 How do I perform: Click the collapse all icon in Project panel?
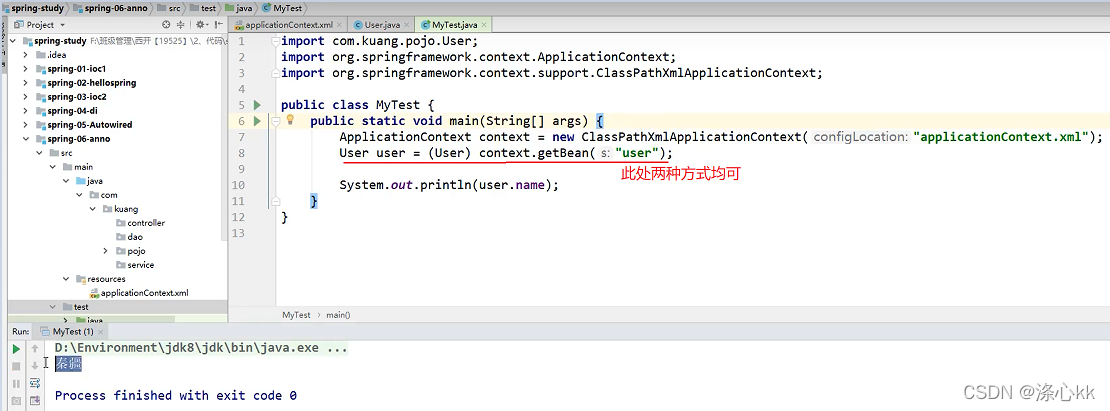pyautogui.click(x=181, y=25)
